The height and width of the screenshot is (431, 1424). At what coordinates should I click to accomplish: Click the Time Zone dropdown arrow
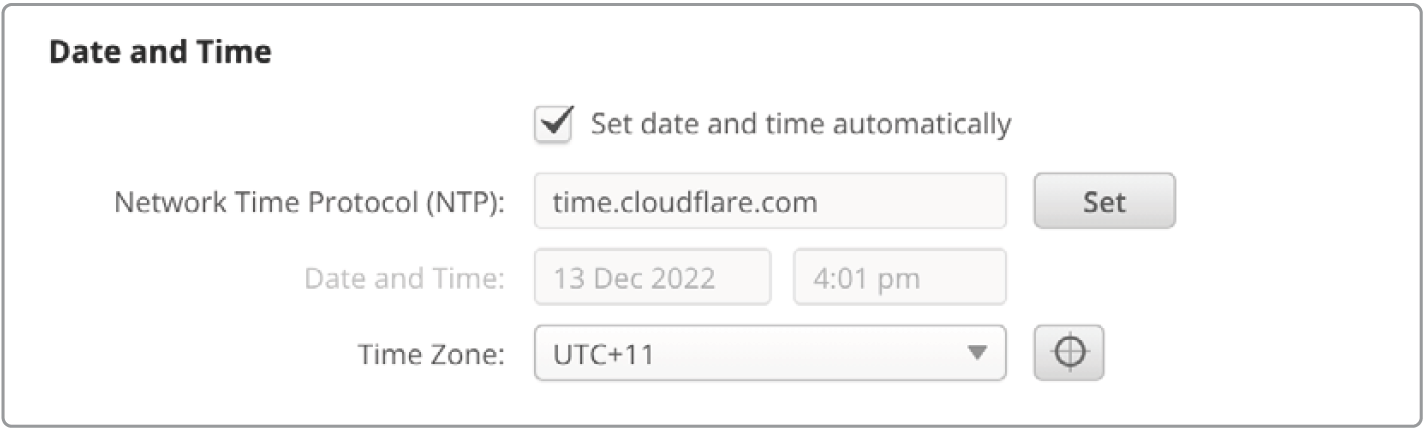[976, 353]
